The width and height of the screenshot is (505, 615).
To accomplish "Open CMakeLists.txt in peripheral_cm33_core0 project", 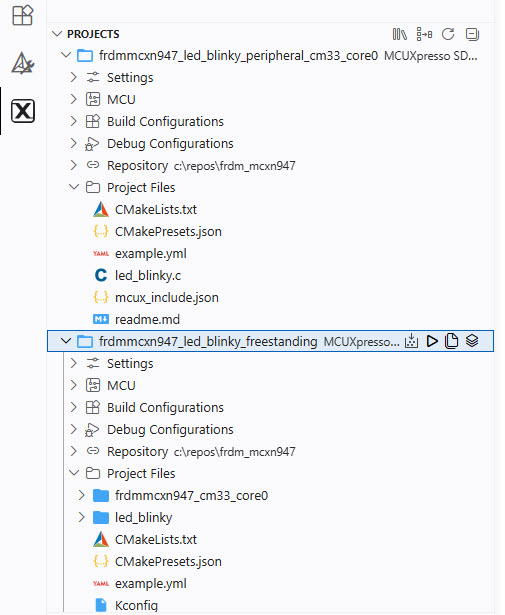I will pyautogui.click(x=156, y=209).
